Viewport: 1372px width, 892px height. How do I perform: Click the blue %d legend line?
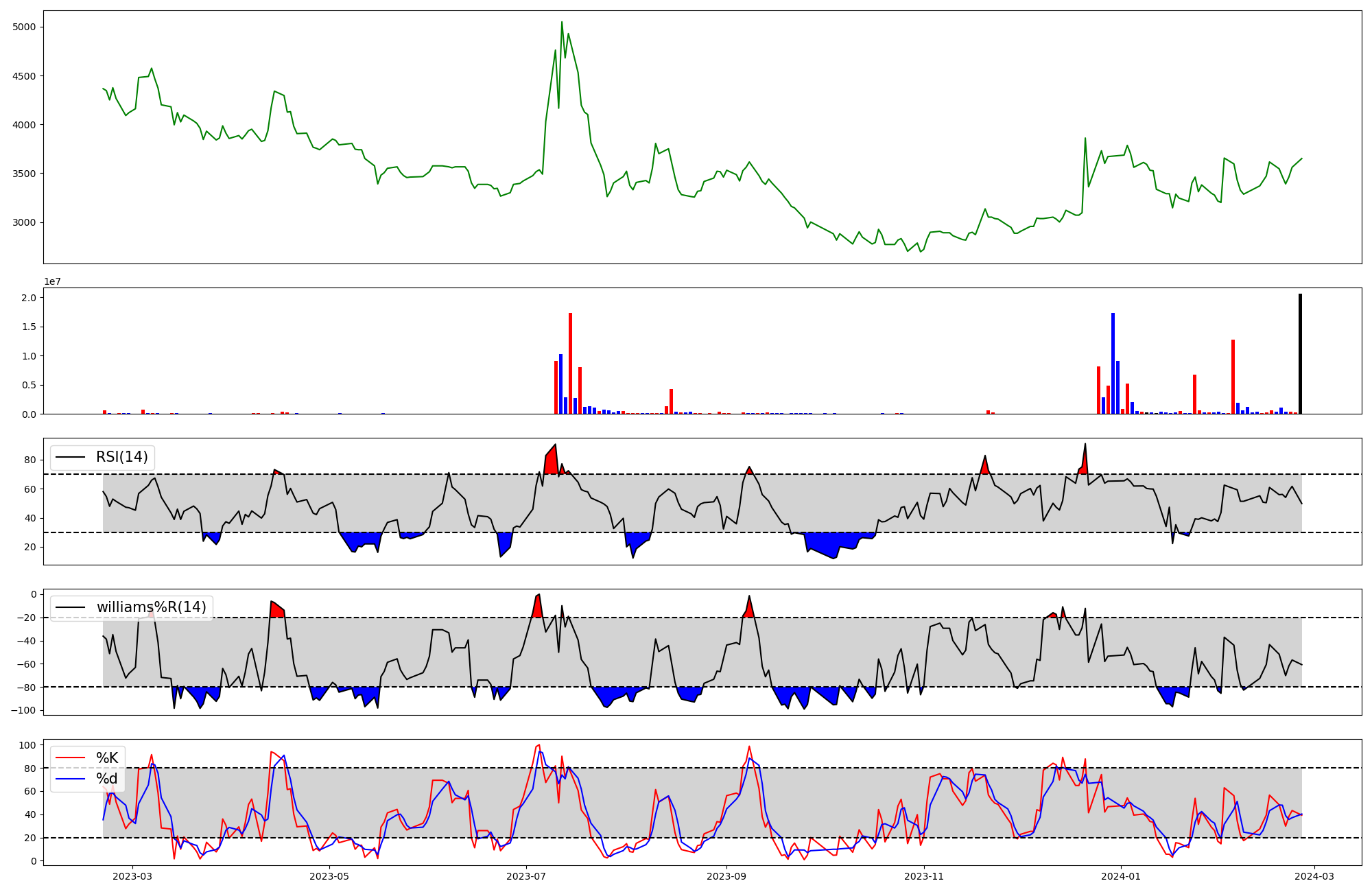[x=70, y=779]
